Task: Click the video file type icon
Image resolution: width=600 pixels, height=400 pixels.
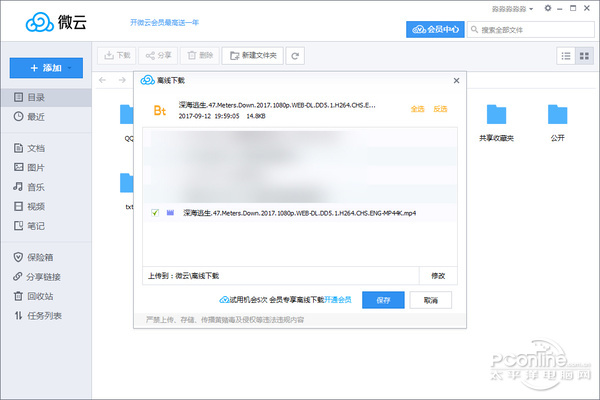Action: (170, 213)
